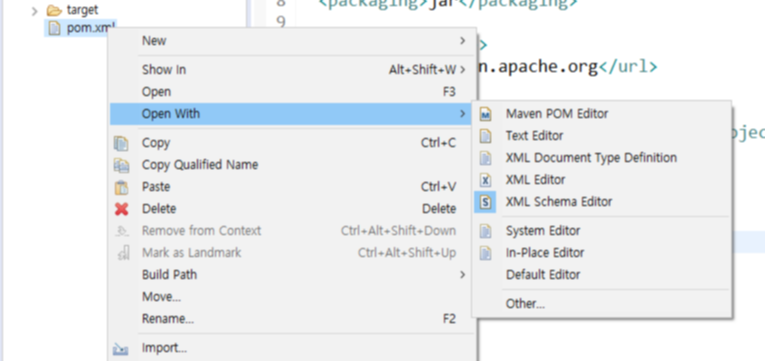765x361 pixels.
Task: Open with System Editor
Action: pyautogui.click(x=602, y=230)
